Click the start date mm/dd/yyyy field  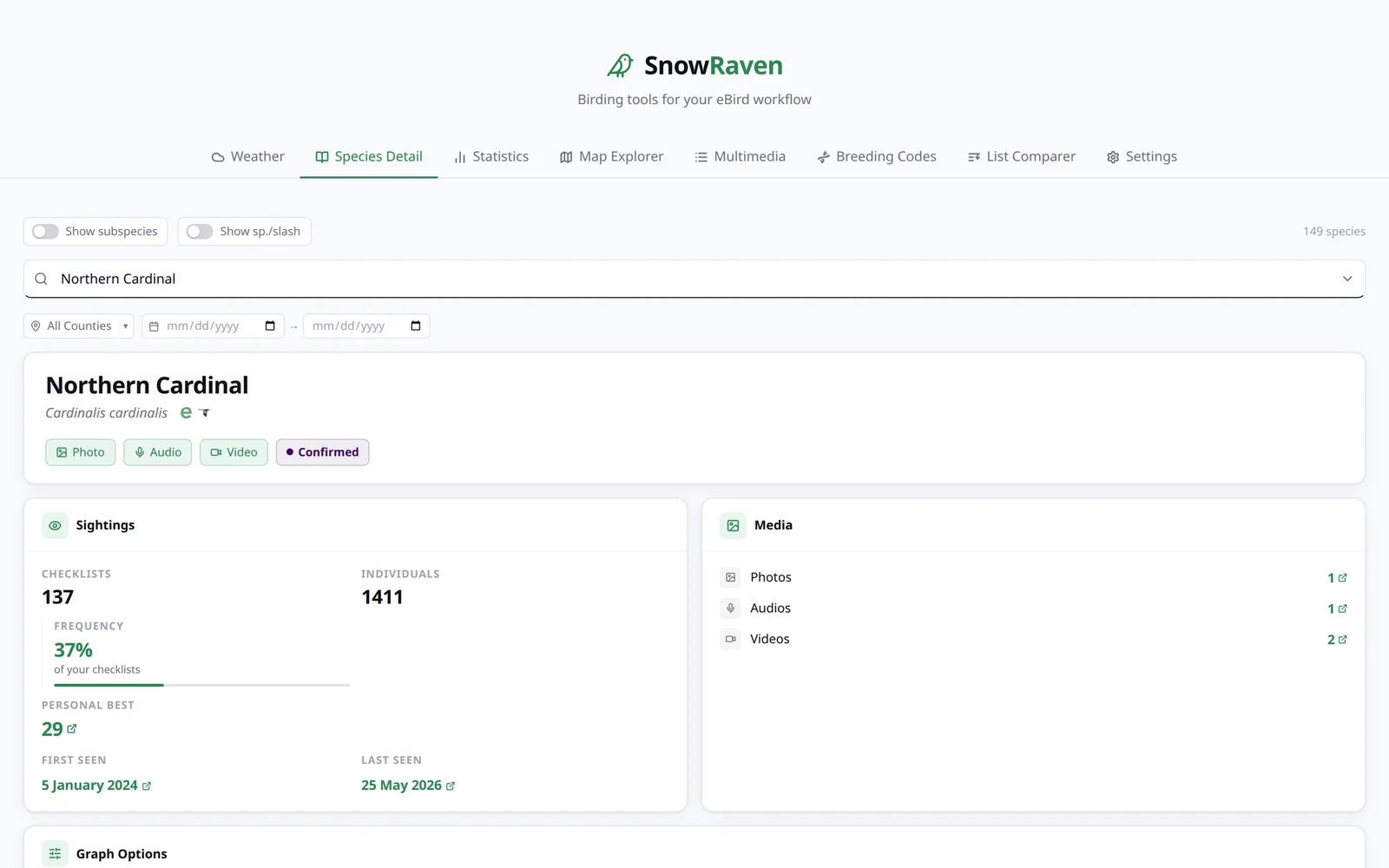point(203,326)
